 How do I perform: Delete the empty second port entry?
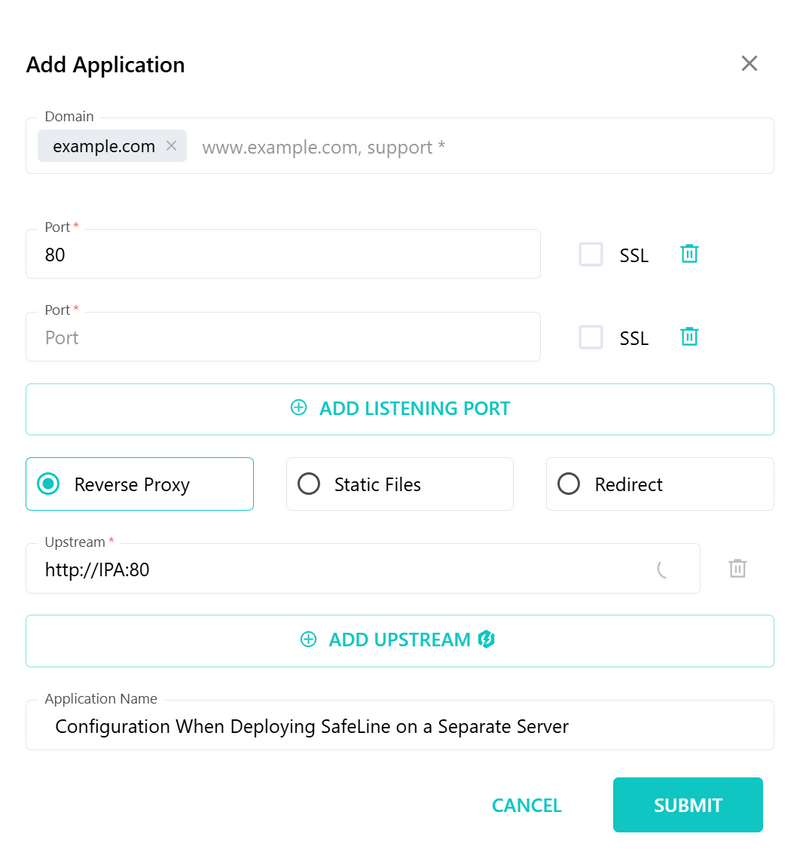[x=689, y=336]
